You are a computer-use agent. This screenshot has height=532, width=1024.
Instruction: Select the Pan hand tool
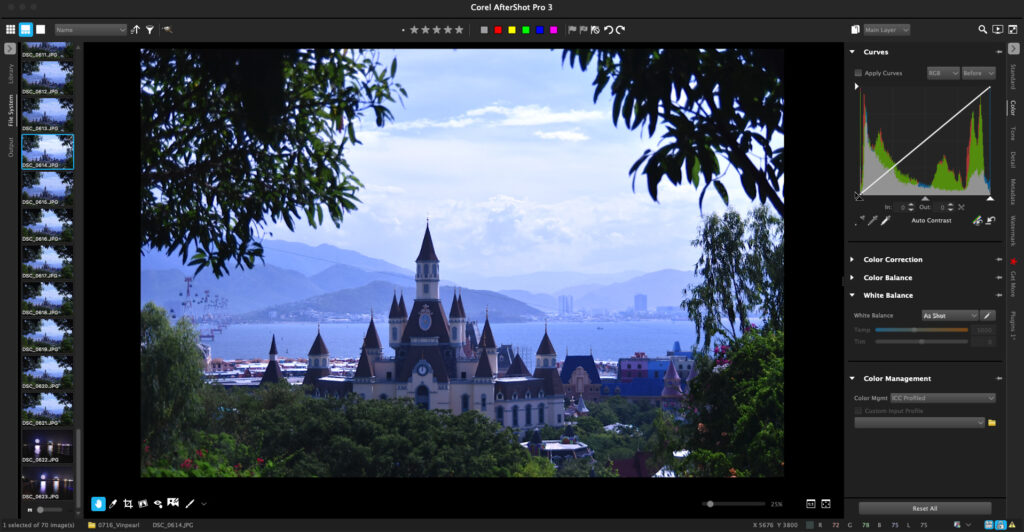(x=98, y=503)
